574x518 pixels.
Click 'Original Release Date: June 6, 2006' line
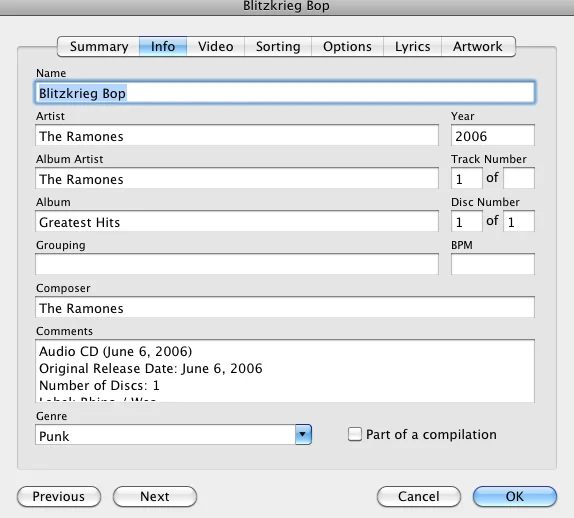coord(151,368)
